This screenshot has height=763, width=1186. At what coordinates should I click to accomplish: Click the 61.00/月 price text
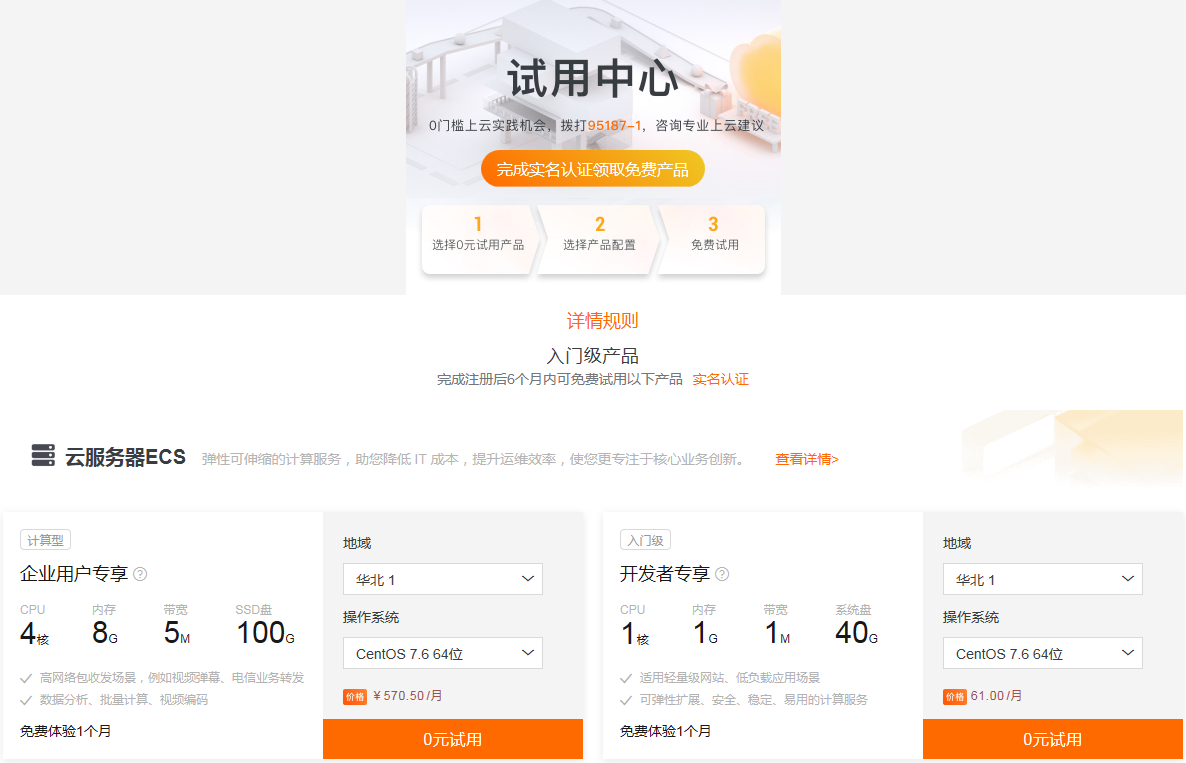[996, 696]
